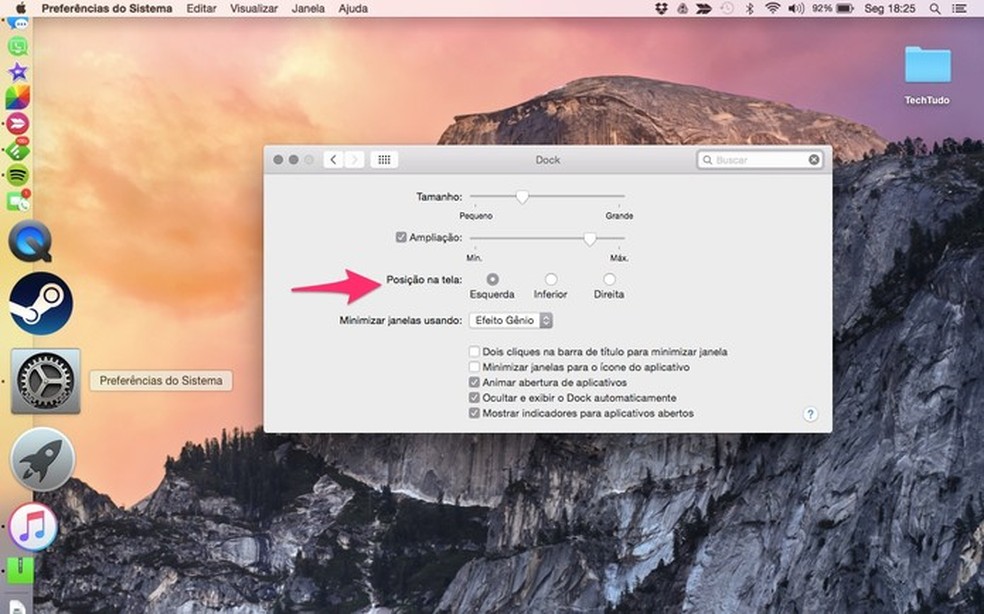Open the Ajuda menu
This screenshot has width=984, height=614.
353,9
